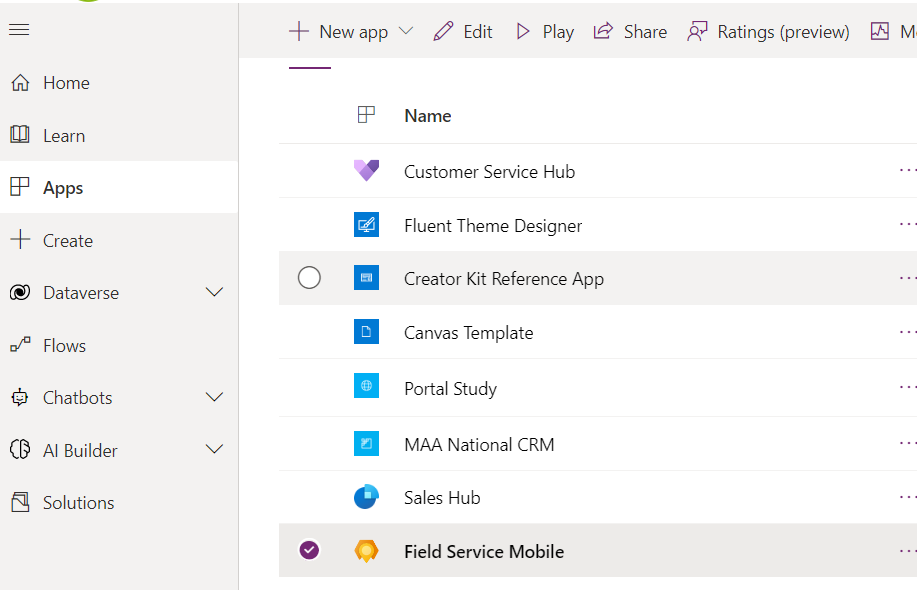This screenshot has width=917, height=590.
Task: Open more commands for Sales Hub
Action: [x=908, y=497]
